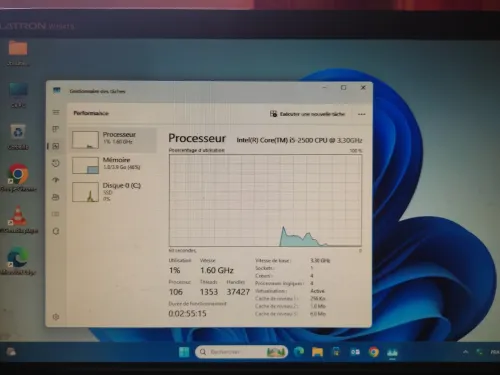Screen dimensions: 500x375
Task: Click the CPU usage graph
Action: [265, 200]
